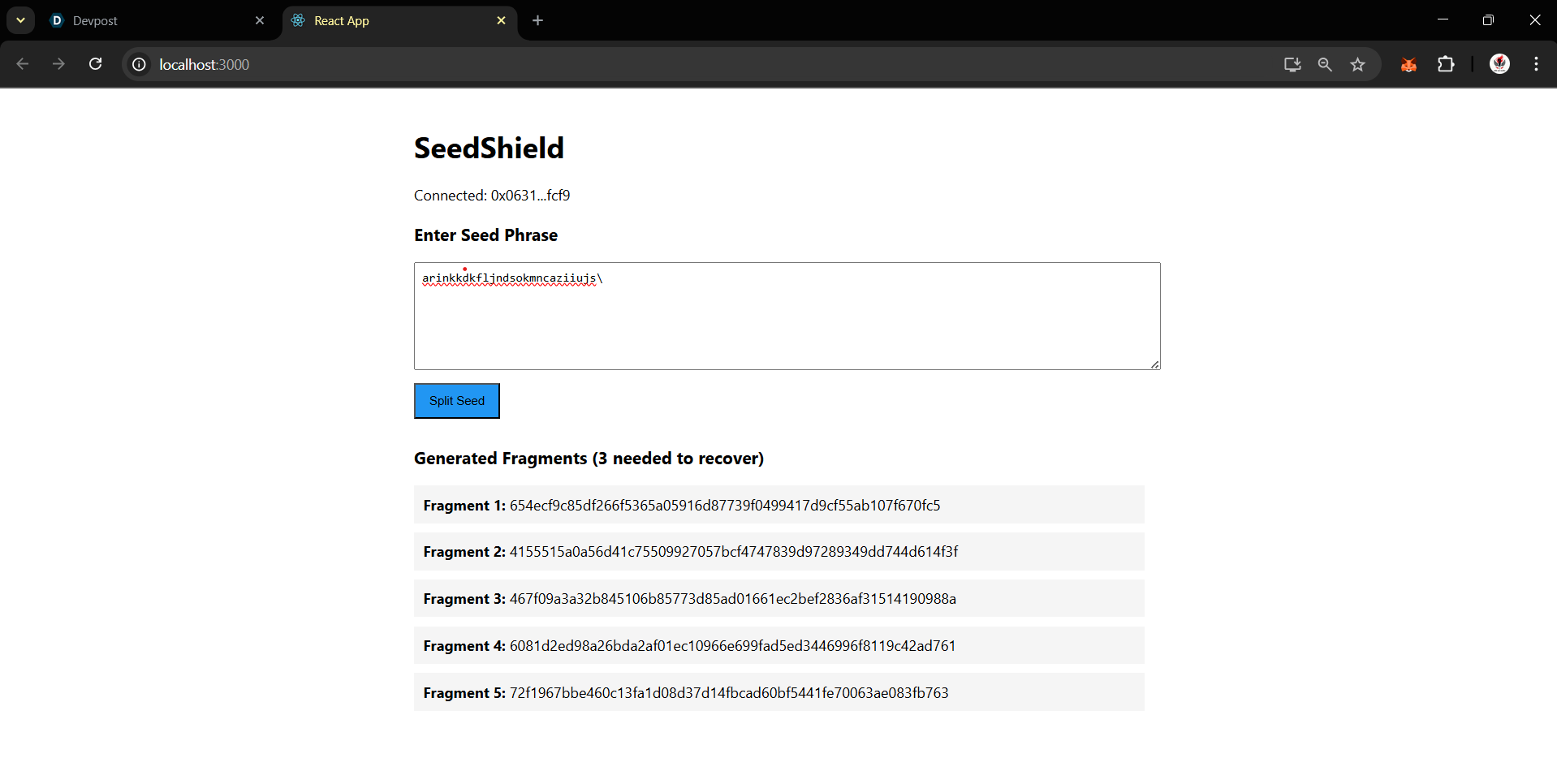
Task: Select the React App tab
Action: (x=390, y=21)
